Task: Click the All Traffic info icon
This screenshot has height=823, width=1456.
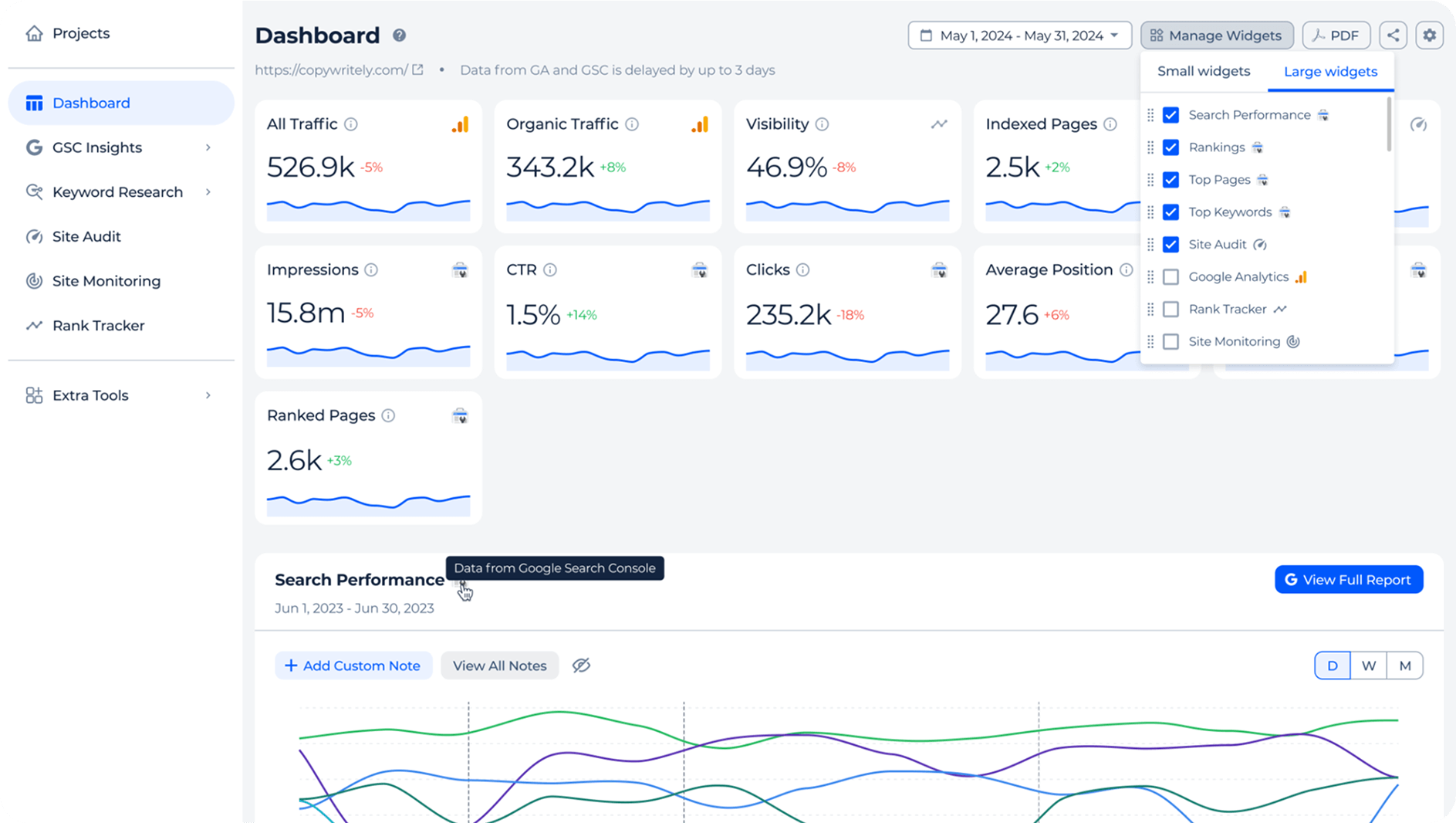Action: (x=351, y=124)
